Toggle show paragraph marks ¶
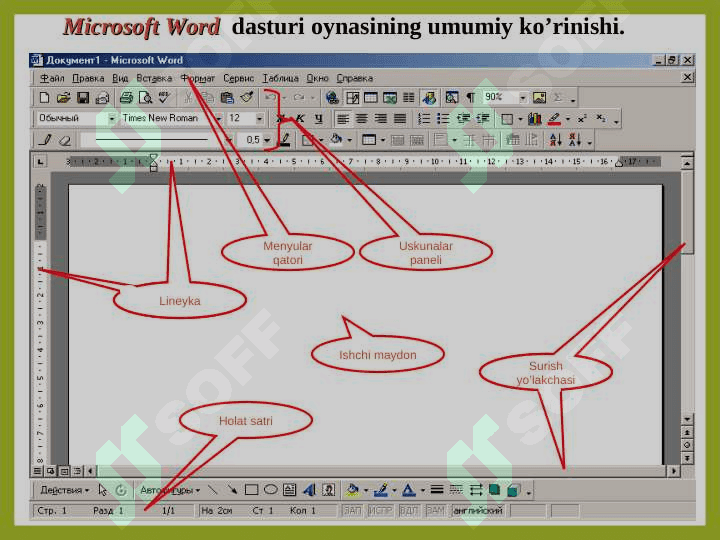 click(471, 97)
